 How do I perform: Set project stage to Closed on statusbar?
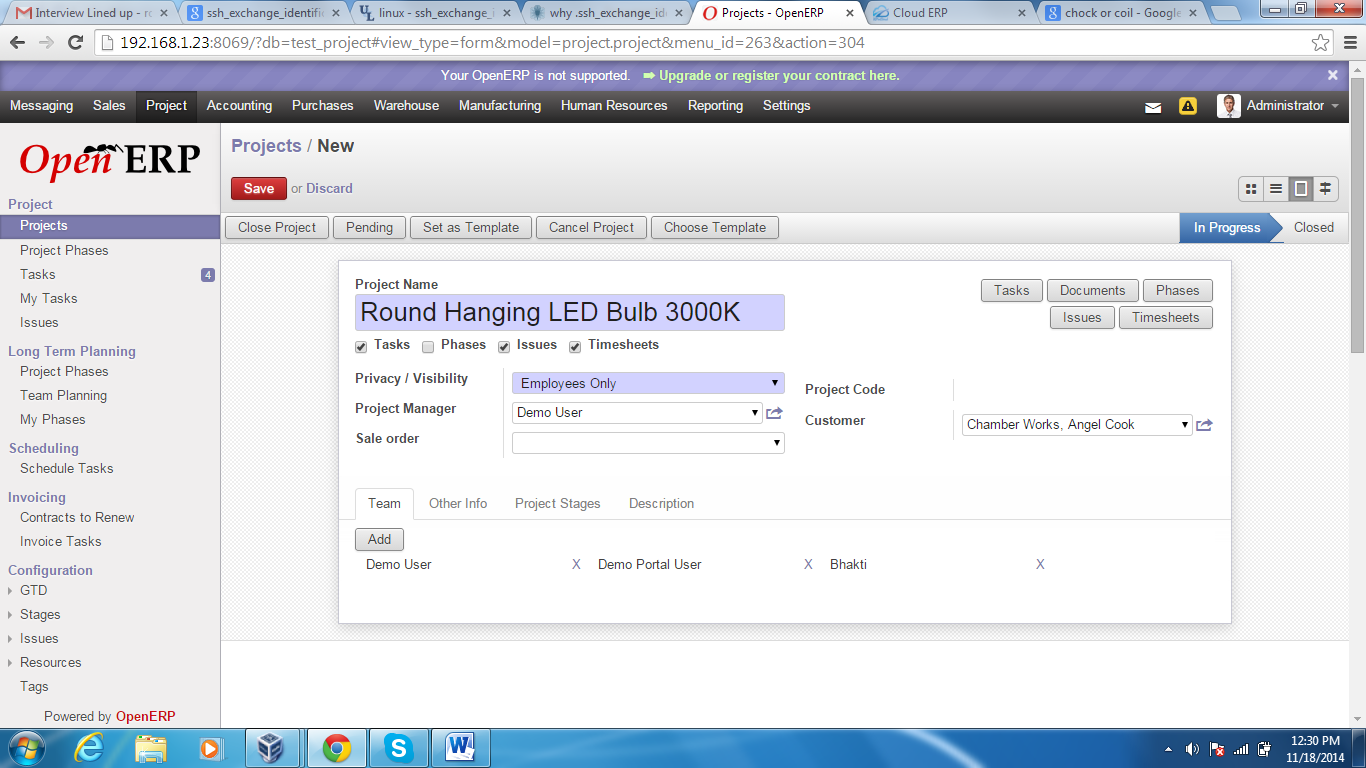point(1313,227)
